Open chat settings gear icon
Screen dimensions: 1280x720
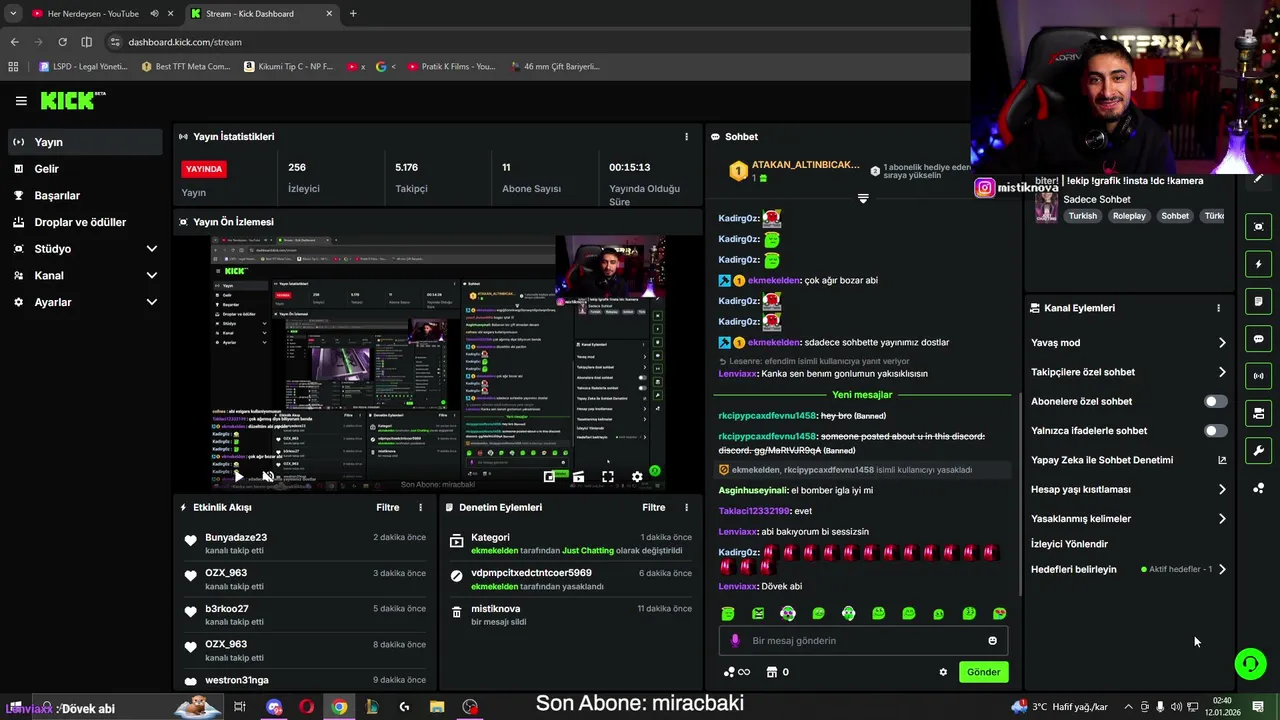click(943, 672)
